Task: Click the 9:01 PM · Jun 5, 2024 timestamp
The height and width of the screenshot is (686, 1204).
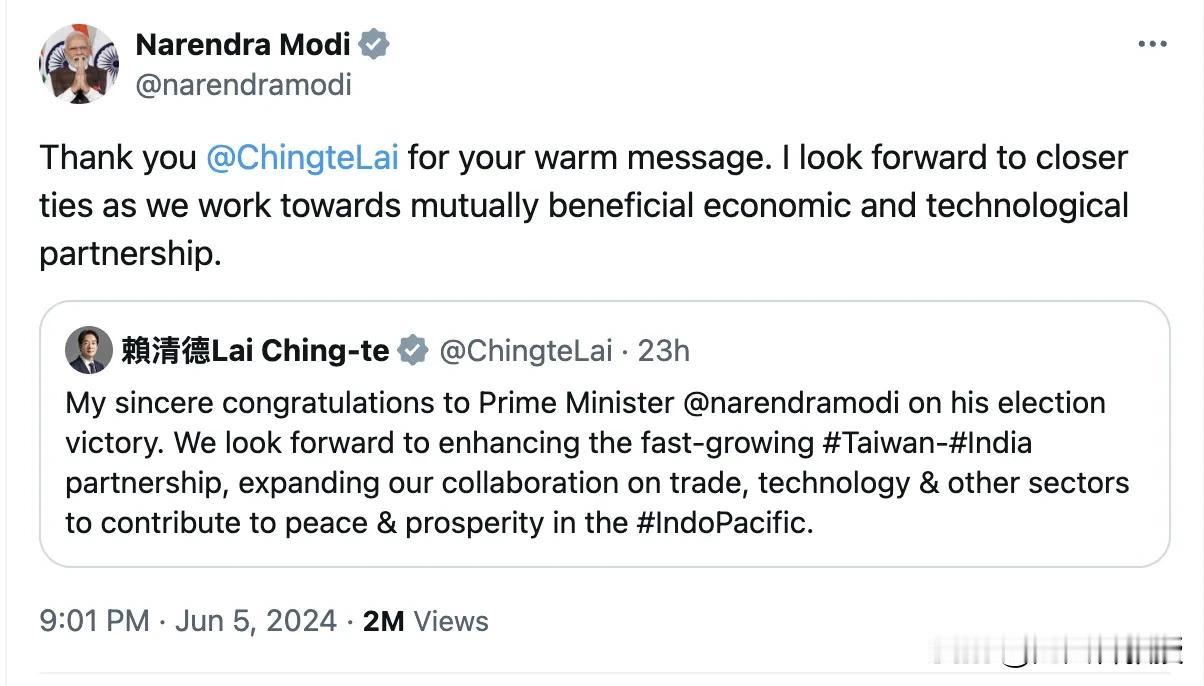Action: [x=188, y=621]
